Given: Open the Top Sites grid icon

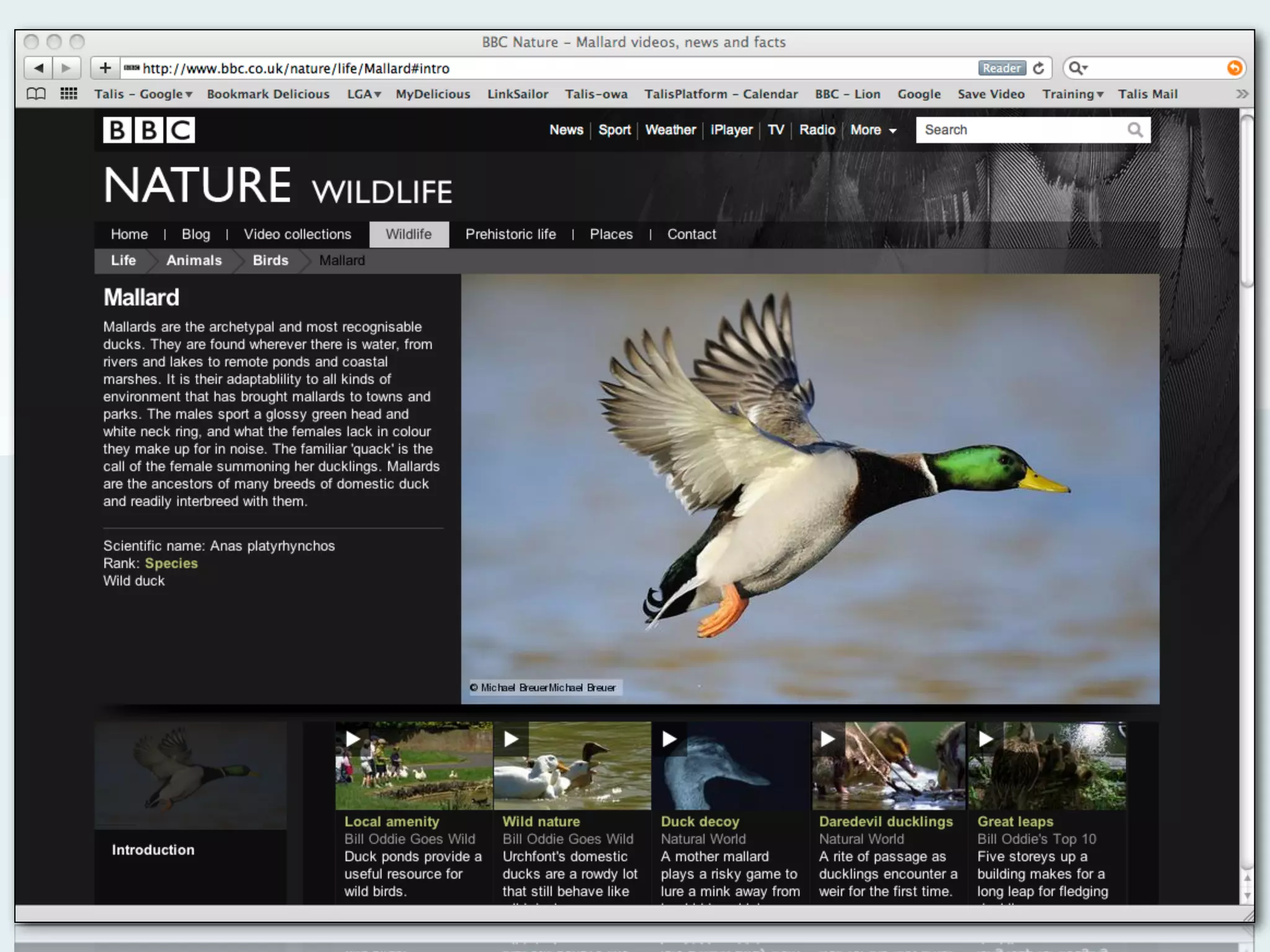Looking at the screenshot, I should click(68, 94).
